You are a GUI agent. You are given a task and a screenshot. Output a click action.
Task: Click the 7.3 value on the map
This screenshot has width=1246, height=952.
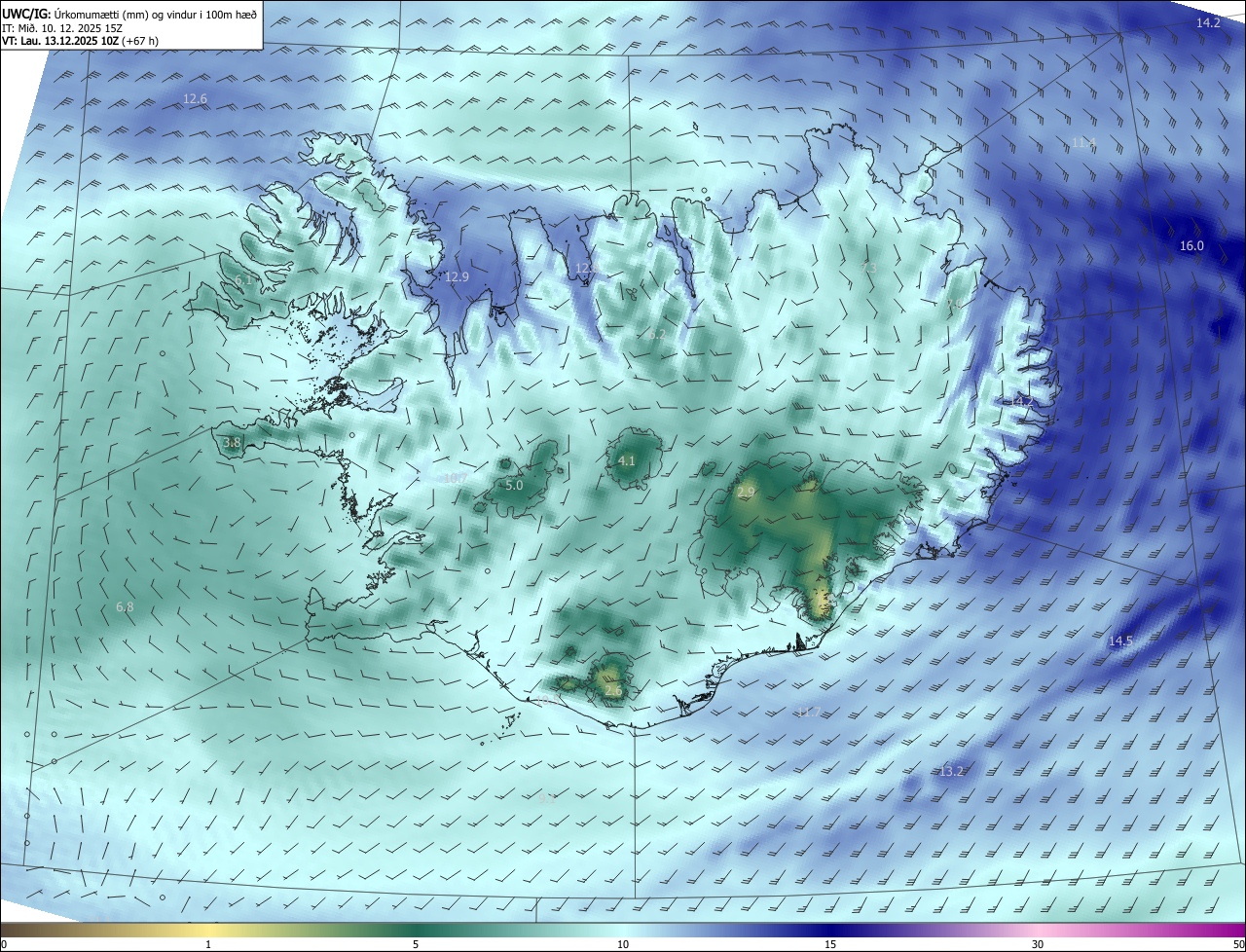pos(868,268)
